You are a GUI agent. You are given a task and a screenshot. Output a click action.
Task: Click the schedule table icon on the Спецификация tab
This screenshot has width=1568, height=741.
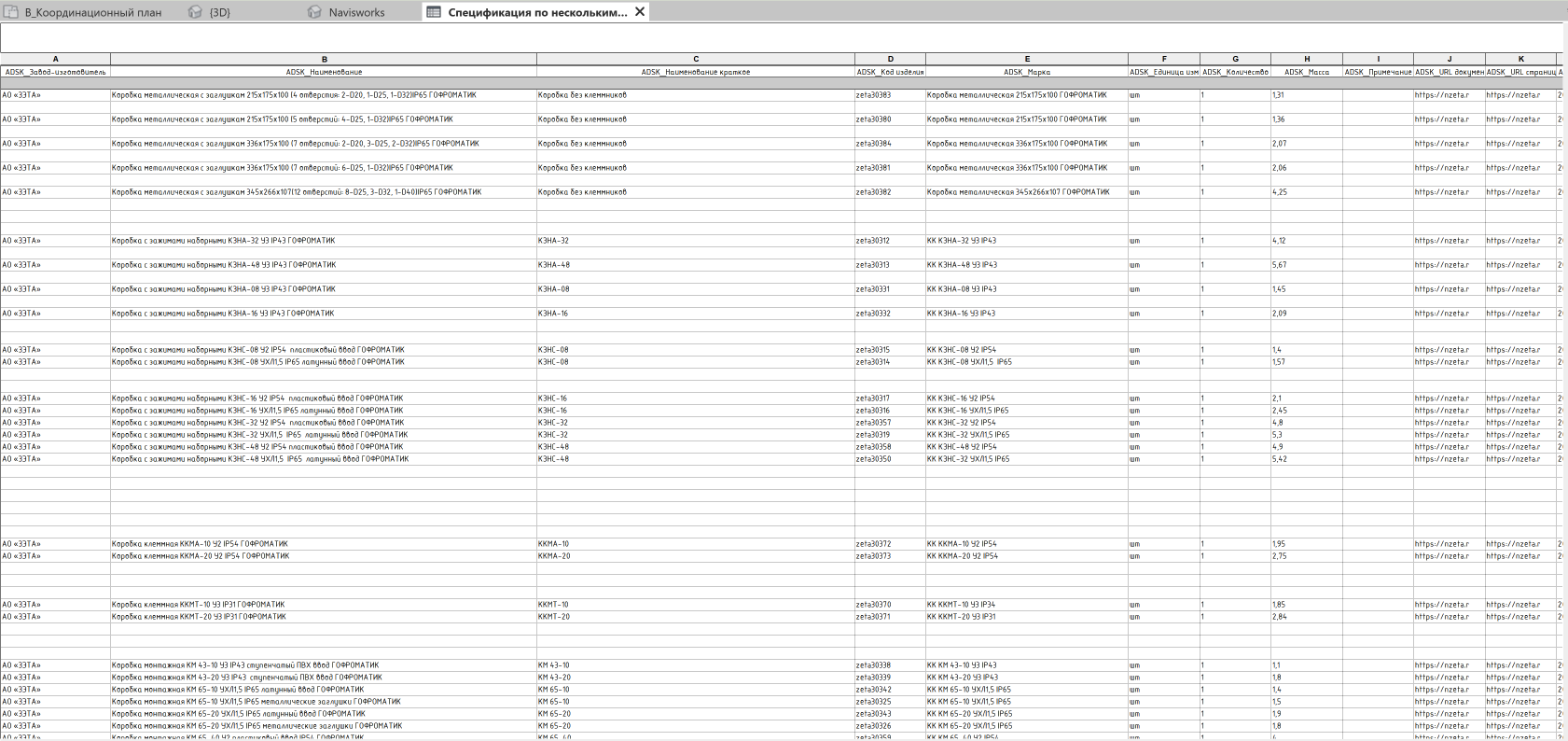tap(433, 12)
